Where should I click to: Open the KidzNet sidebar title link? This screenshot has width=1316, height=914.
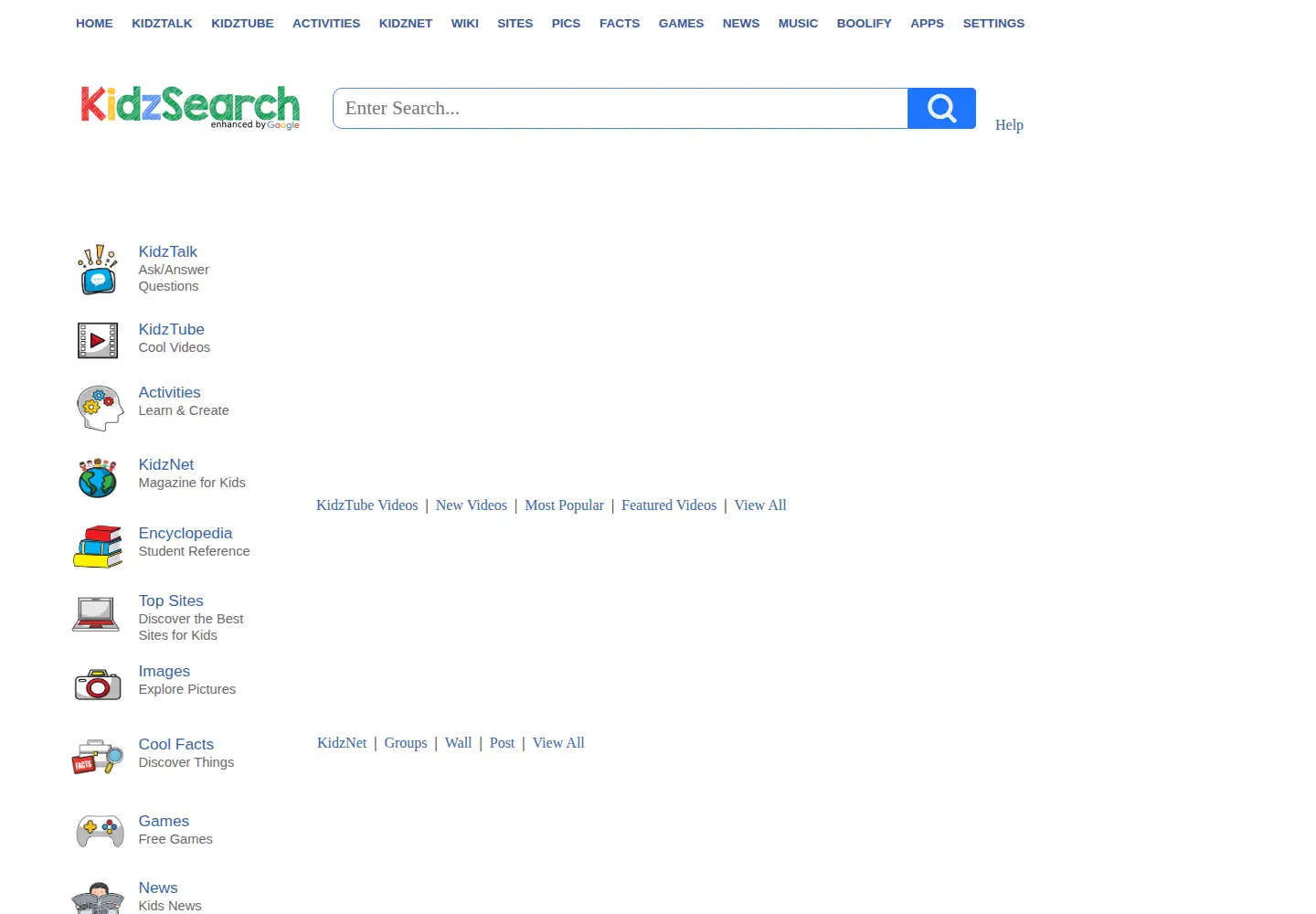[165, 464]
